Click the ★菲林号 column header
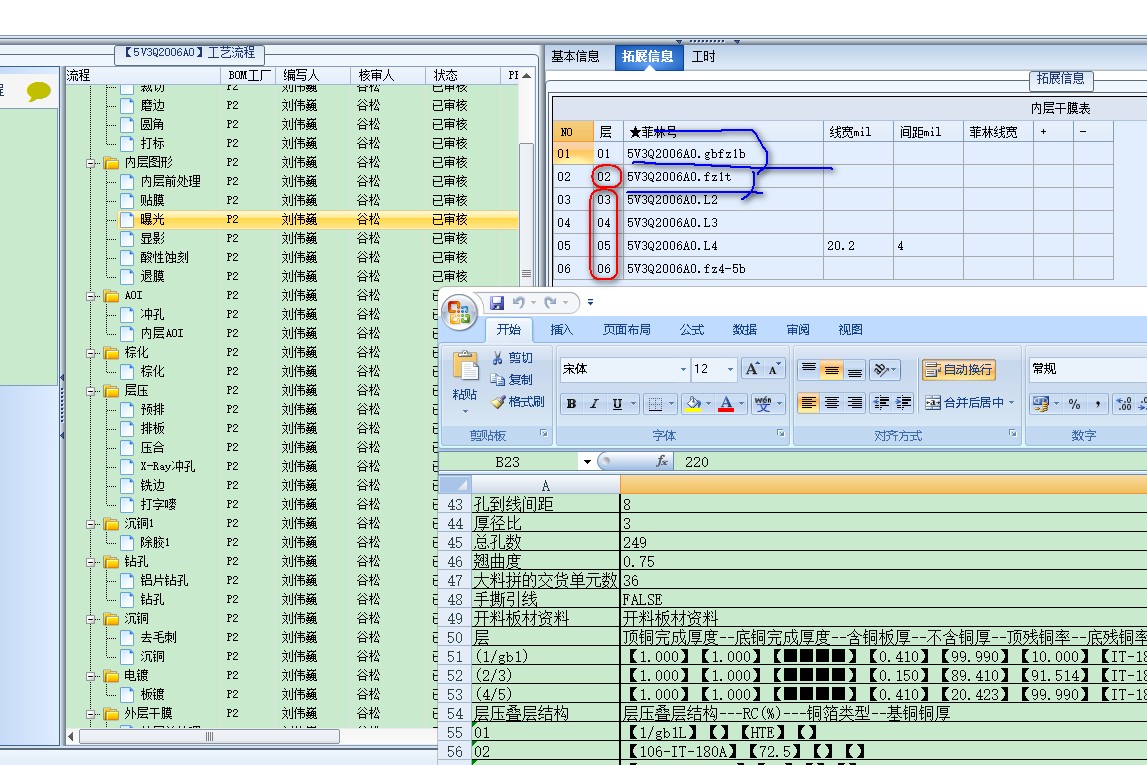This screenshot has width=1147, height=765. [723, 132]
